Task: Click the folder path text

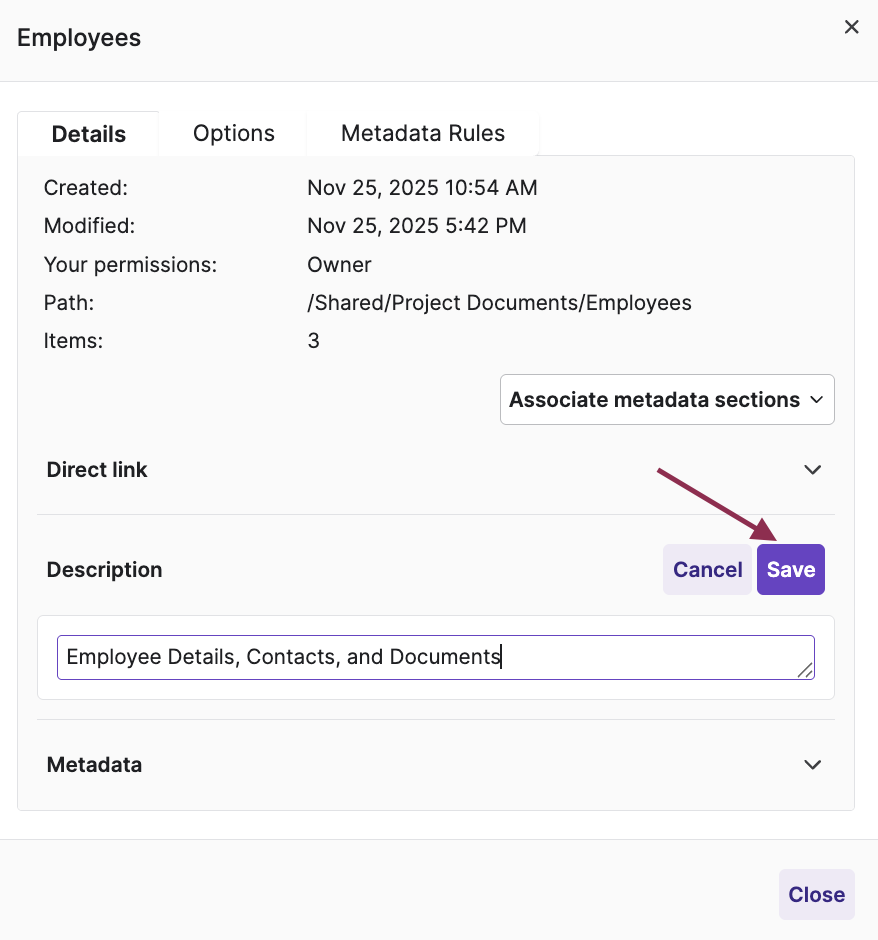Action: (x=499, y=302)
